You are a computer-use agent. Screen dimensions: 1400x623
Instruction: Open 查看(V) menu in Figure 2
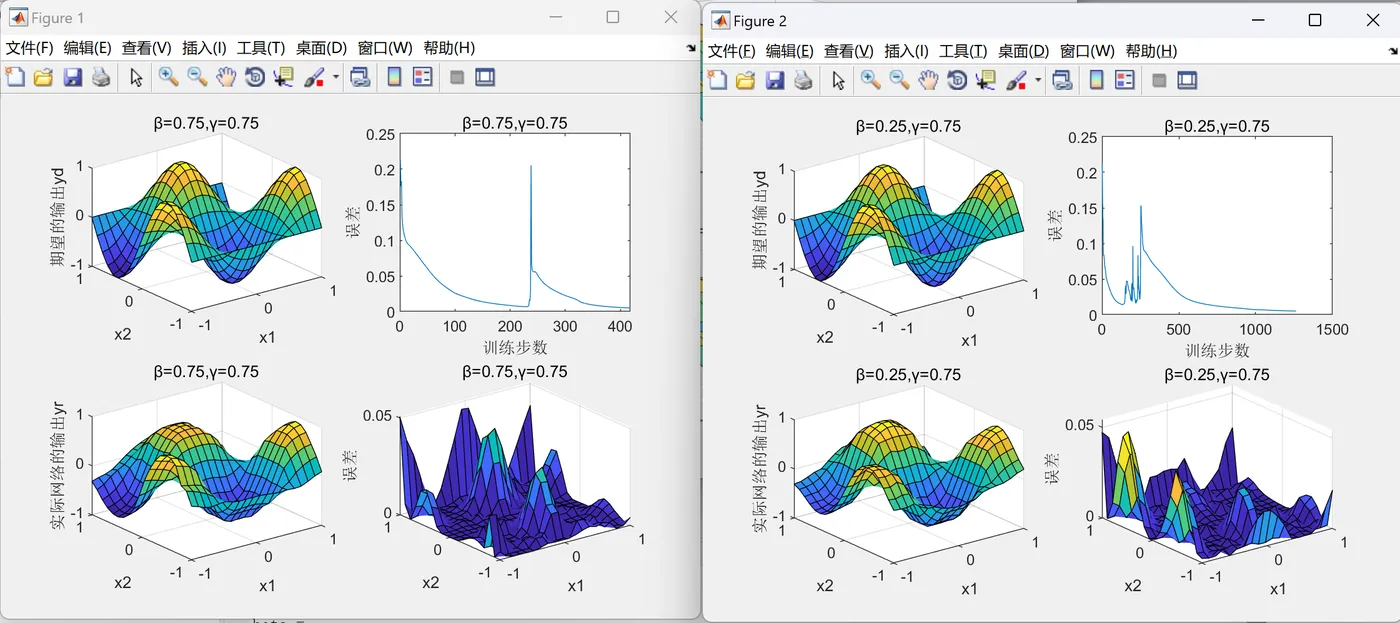click(849, 51)
